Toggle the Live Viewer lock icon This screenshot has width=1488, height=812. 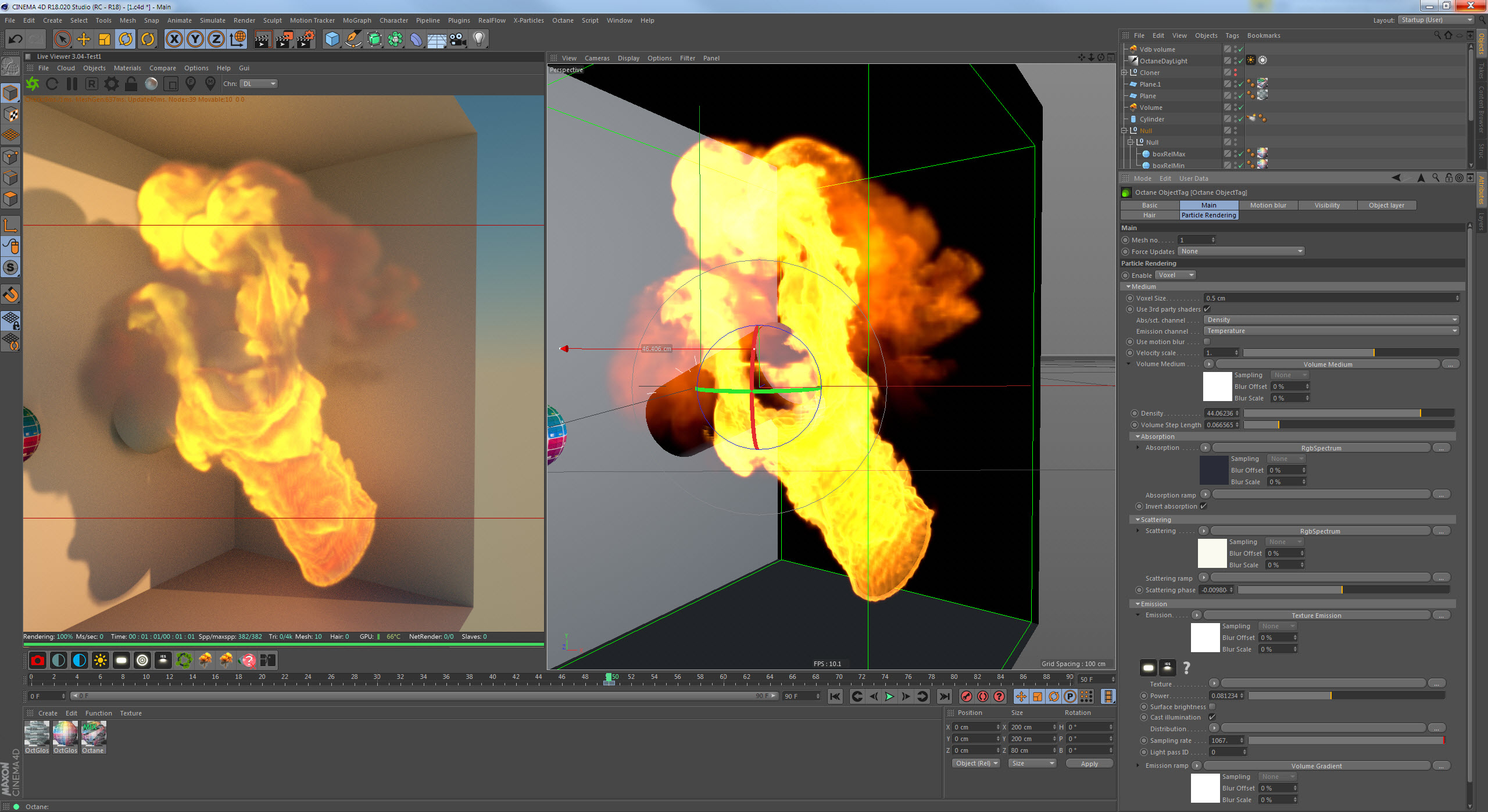click(x=131, y=84)
